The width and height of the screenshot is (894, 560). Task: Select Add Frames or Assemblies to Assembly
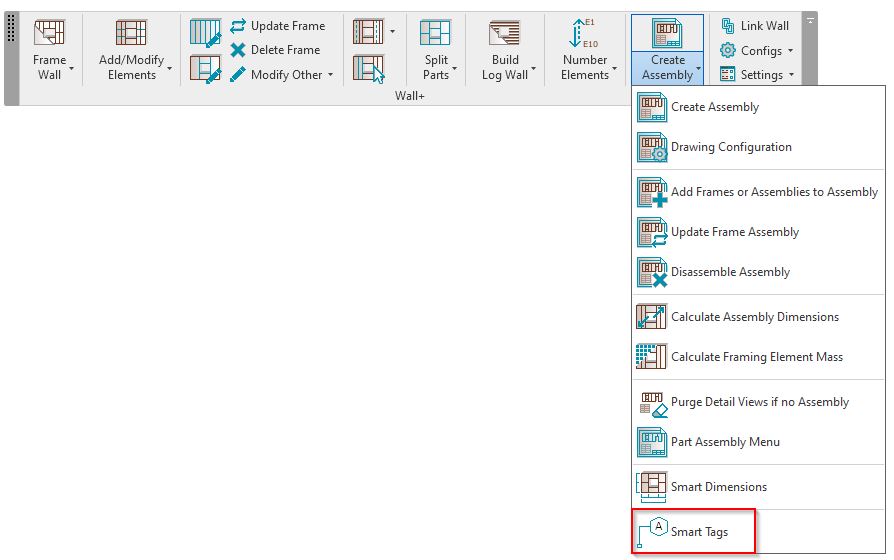pyautogui.click(x=758, y=192)
